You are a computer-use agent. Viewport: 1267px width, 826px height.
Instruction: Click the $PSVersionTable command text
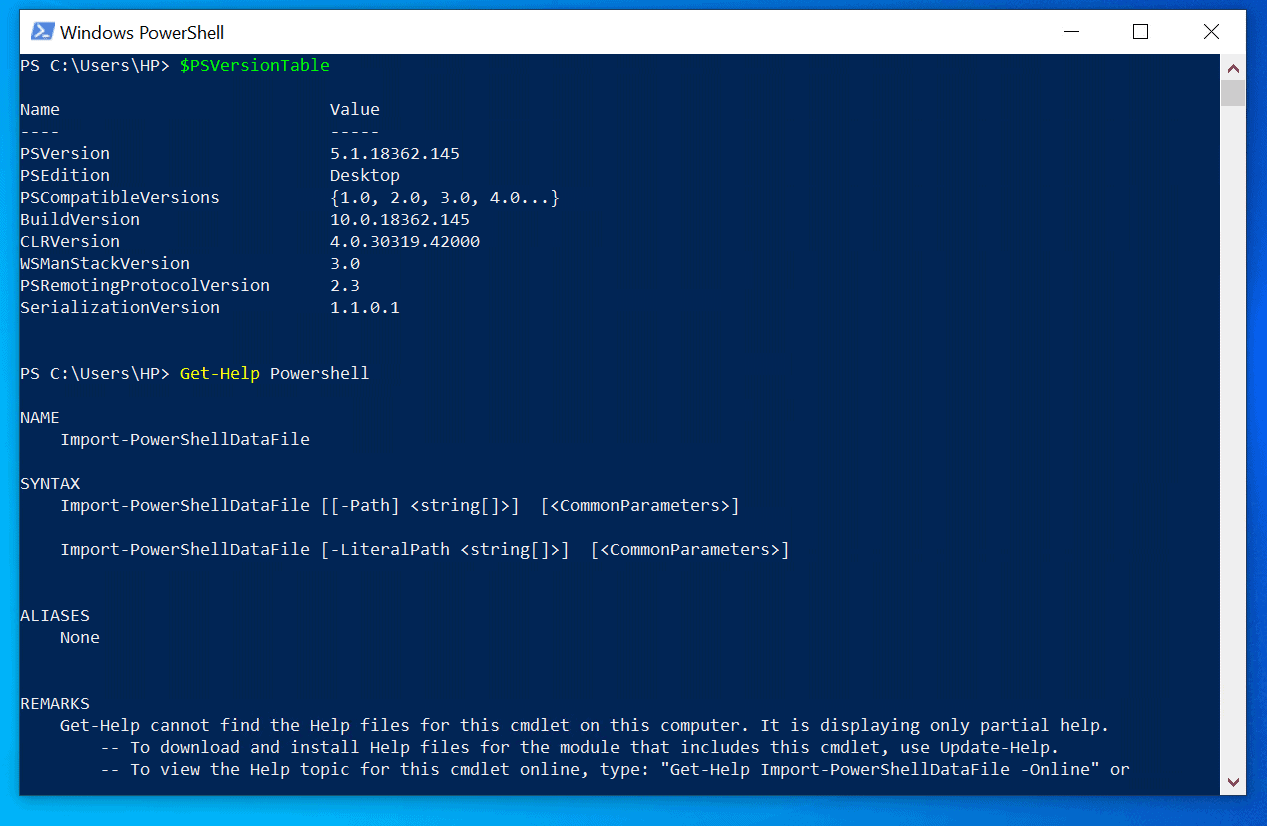(255, 66)
